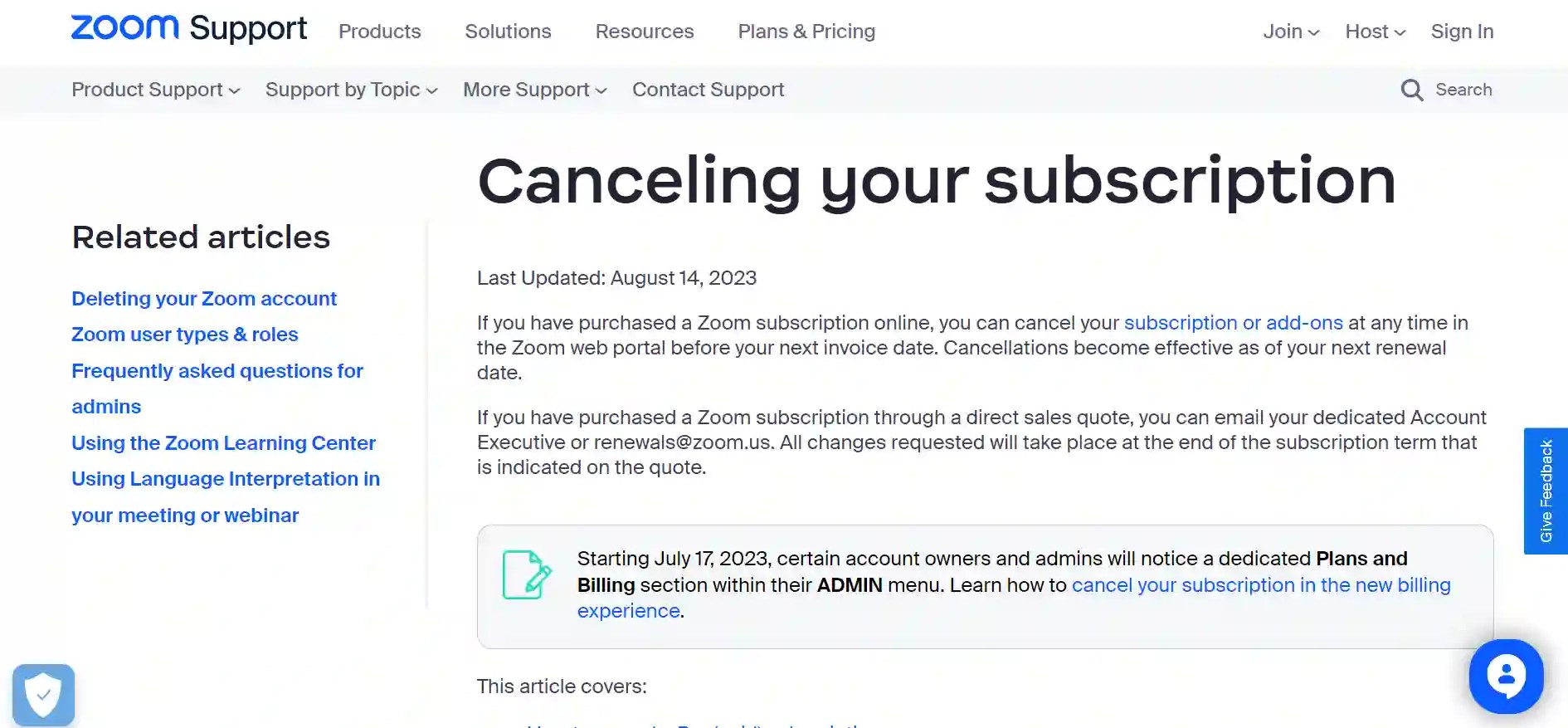1568x728 pixels.
Task: Open the Products menu item
Action: pyautogui.click(x=379, y=32)
